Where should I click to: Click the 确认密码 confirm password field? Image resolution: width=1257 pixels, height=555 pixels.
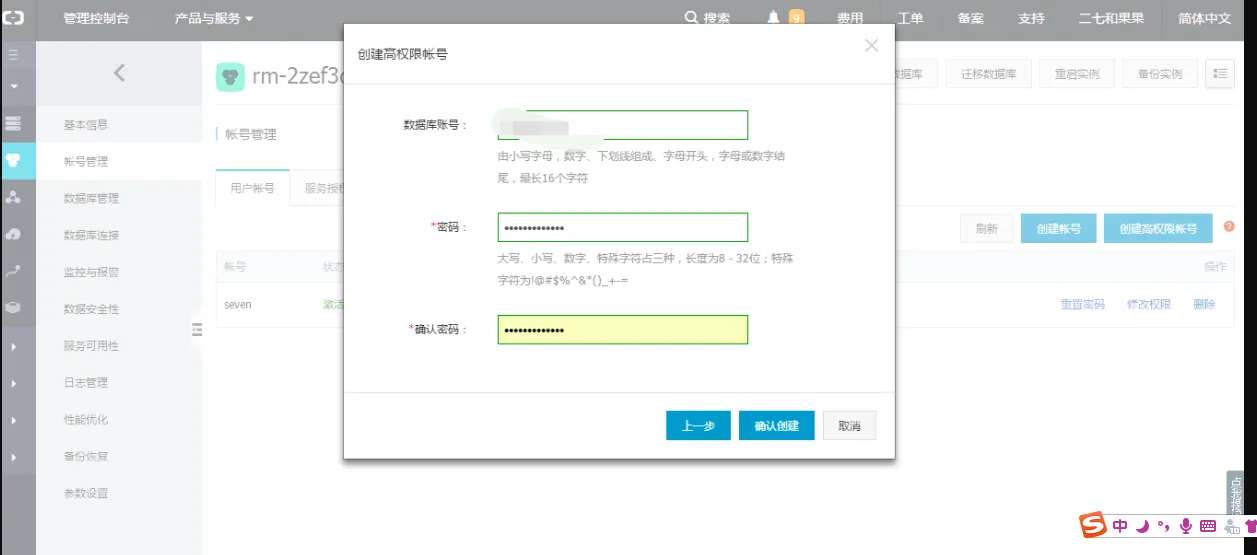coord(622,329)
